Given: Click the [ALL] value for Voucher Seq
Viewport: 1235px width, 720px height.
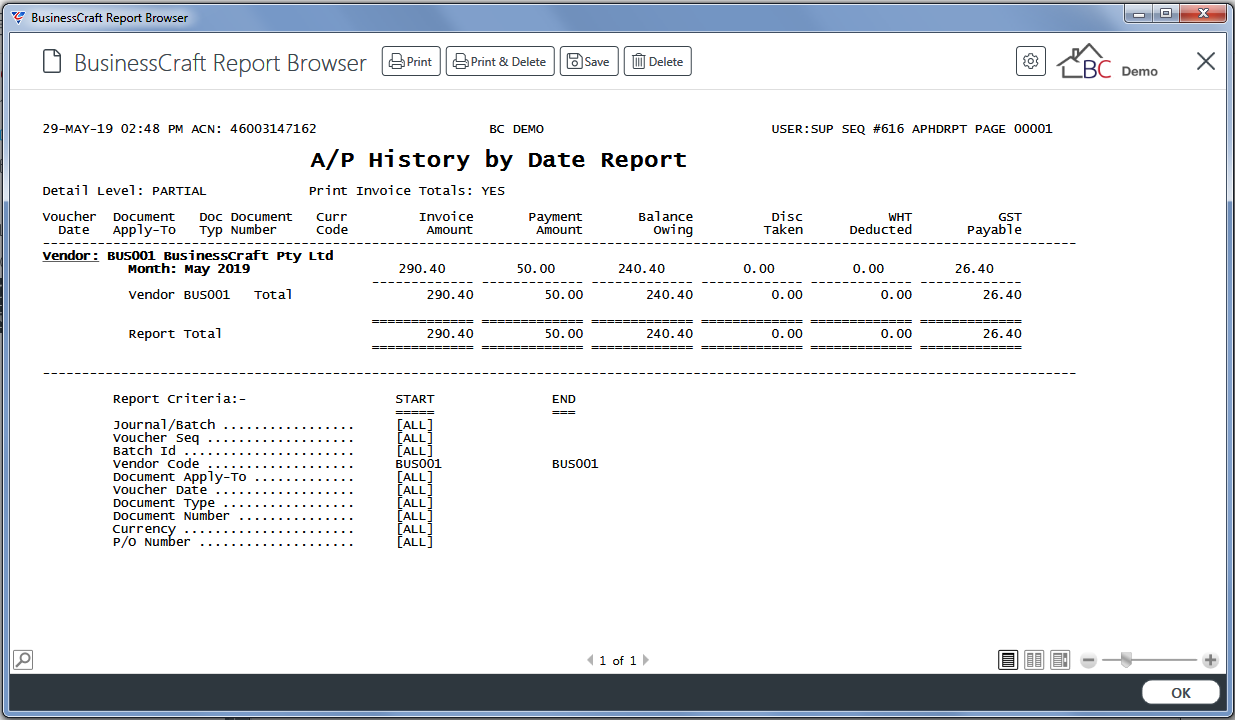Looking at the screenshot, I should click(x=415, y=438).
